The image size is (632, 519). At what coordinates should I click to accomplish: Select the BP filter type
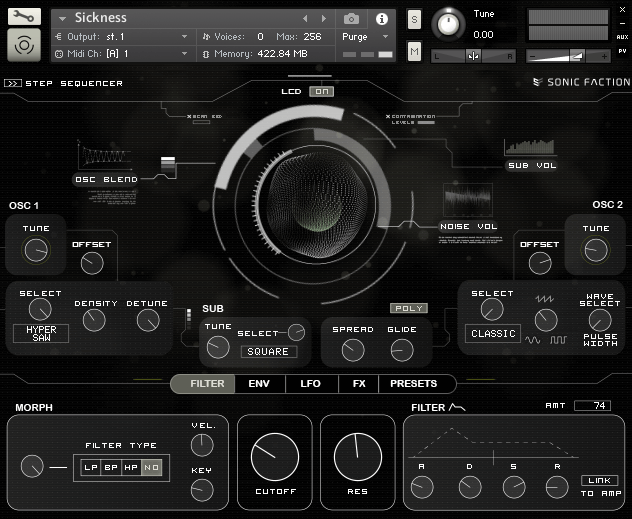pyautogui.click(x=111, y=467)
